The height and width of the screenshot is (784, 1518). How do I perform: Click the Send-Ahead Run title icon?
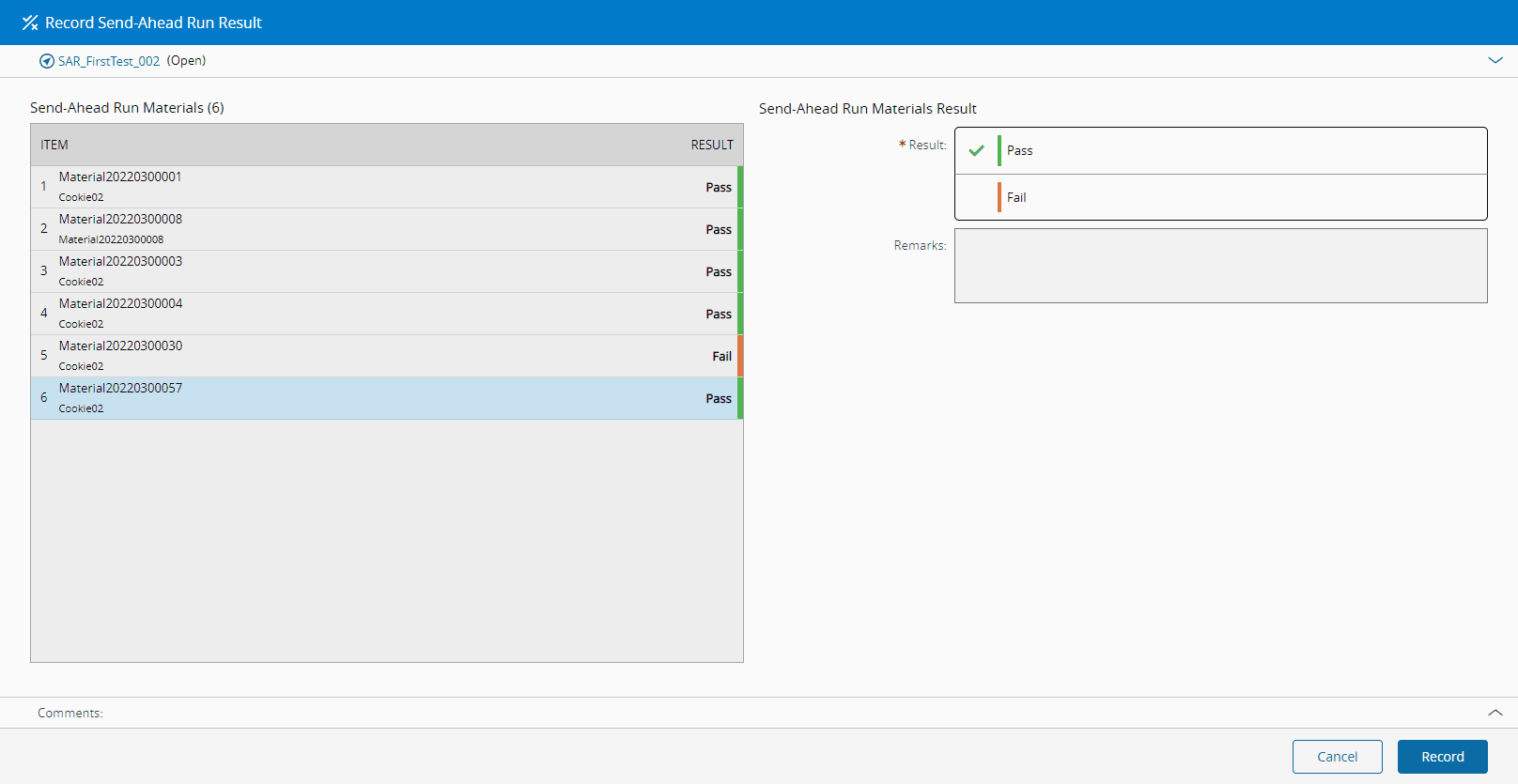(x=30, y=23)
